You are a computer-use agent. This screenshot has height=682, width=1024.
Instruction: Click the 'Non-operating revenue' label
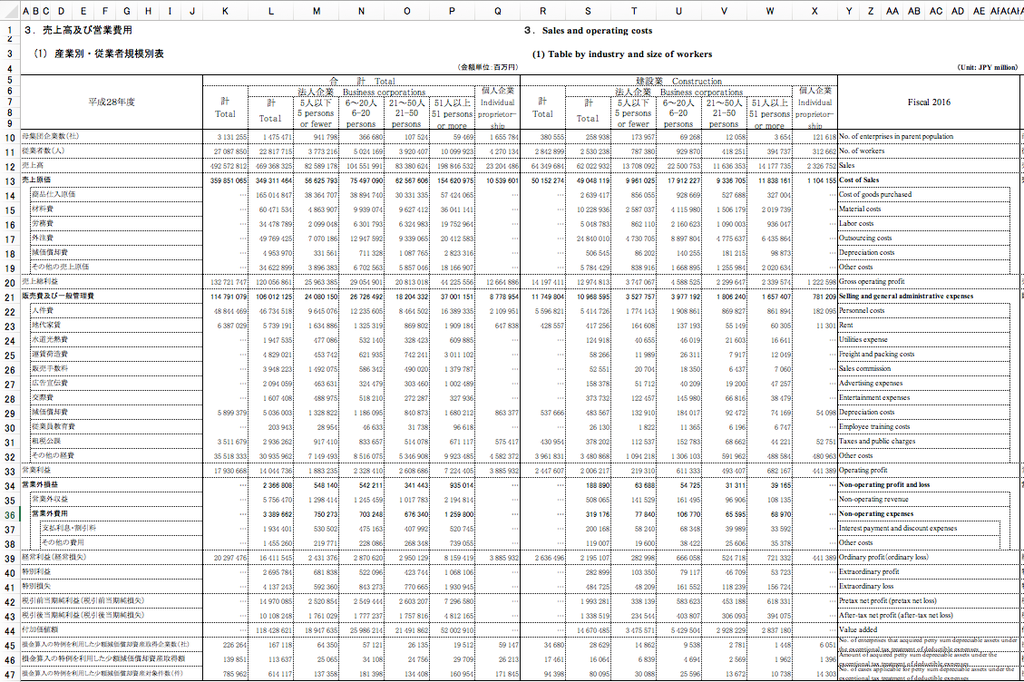pyautogui.click(x=872, y=499)
